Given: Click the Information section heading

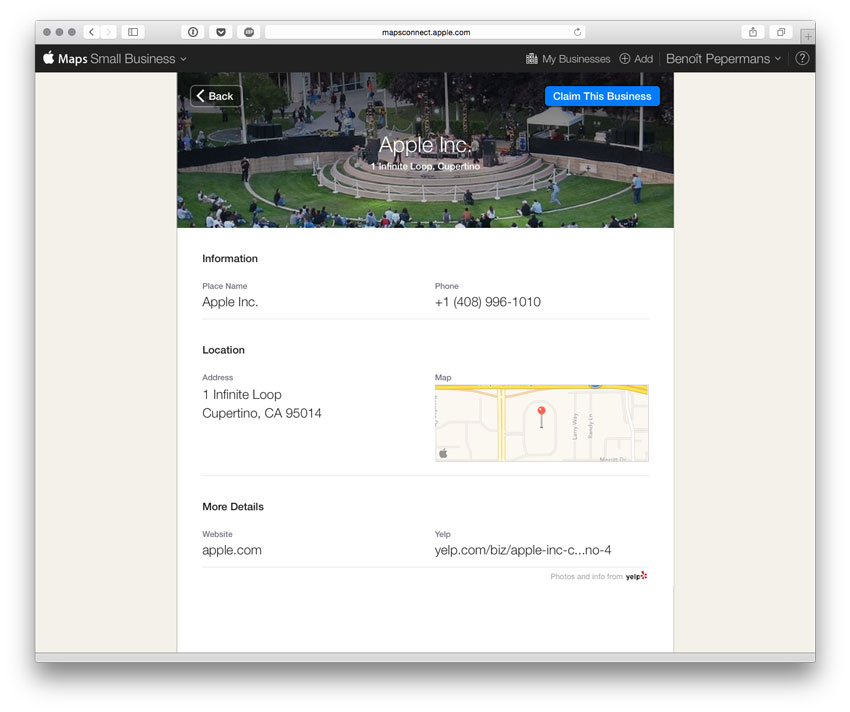Looking at the screenshot, I should pyautogui.click(x=230, y=259).
